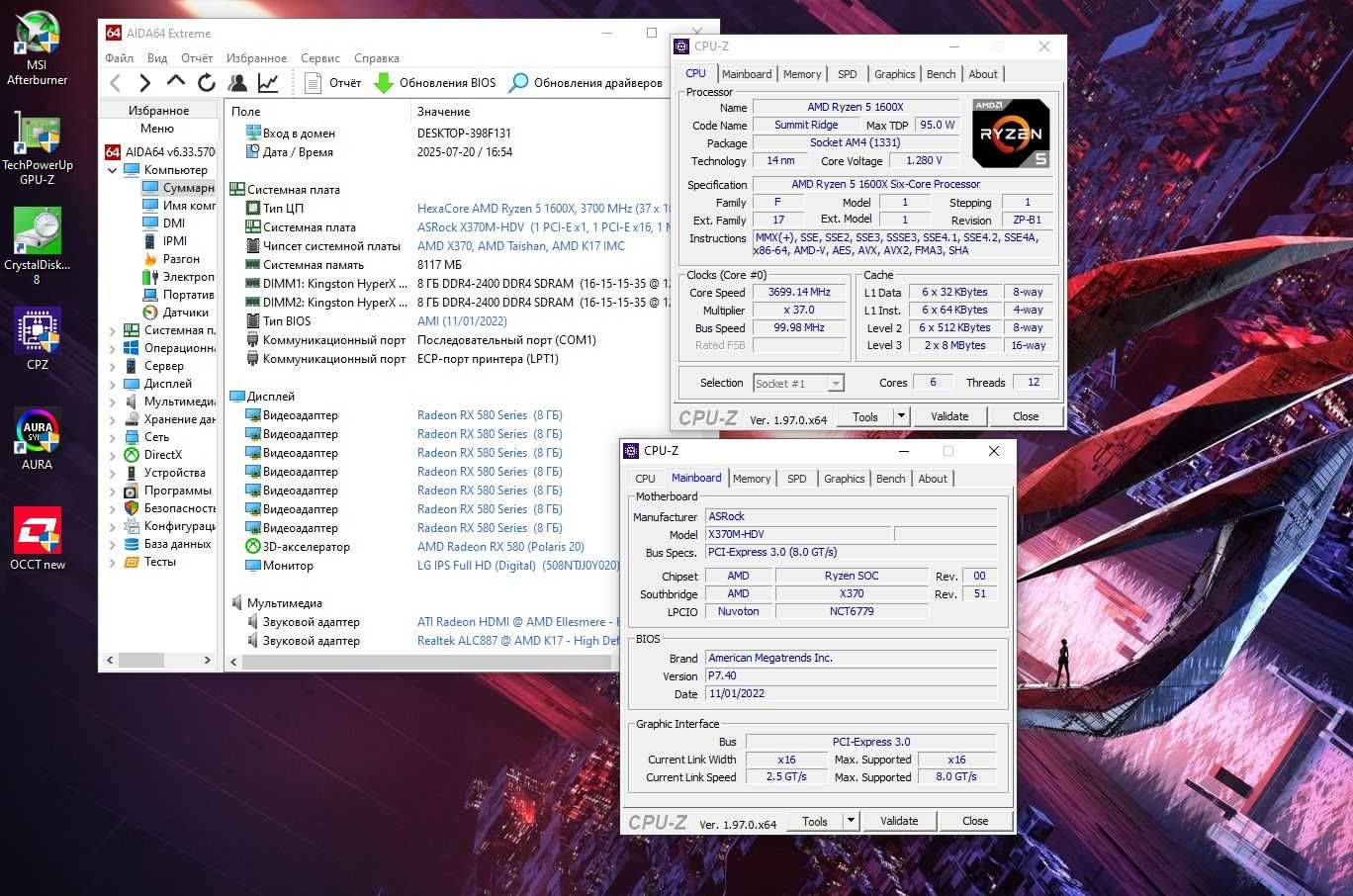Viewport: 1353px width, 896px height.
Task: Expand the Сеть tree node
Action: tap(112, 437)
